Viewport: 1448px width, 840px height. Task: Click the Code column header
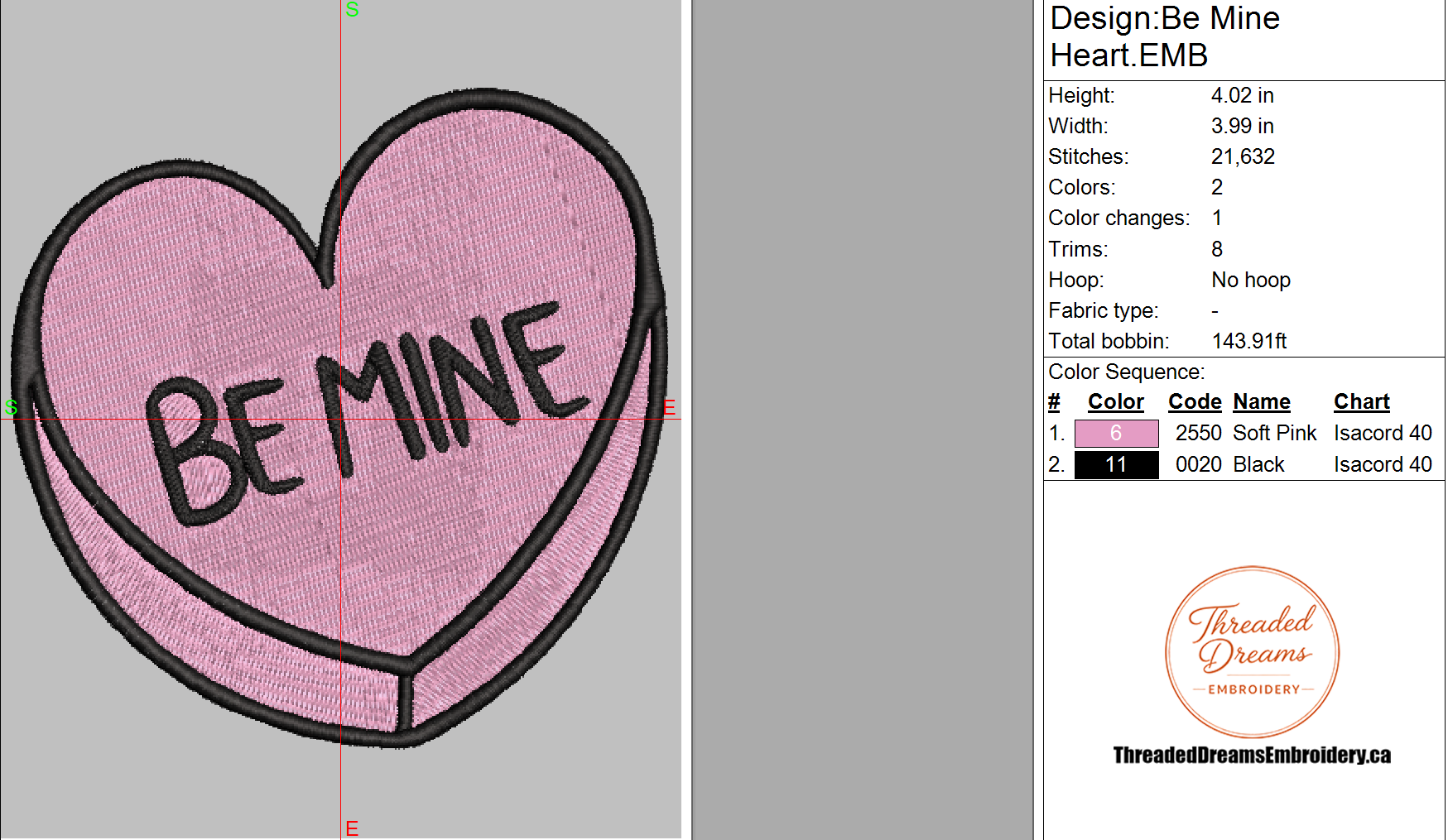(x=1195, y=401)
